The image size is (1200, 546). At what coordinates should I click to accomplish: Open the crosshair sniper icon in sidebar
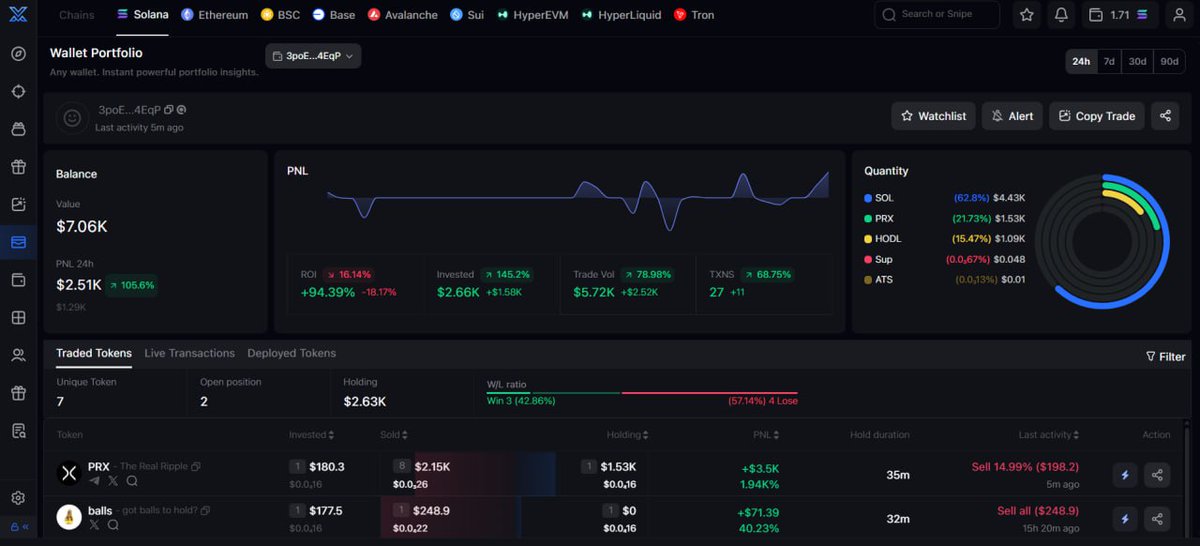[18, 92]
